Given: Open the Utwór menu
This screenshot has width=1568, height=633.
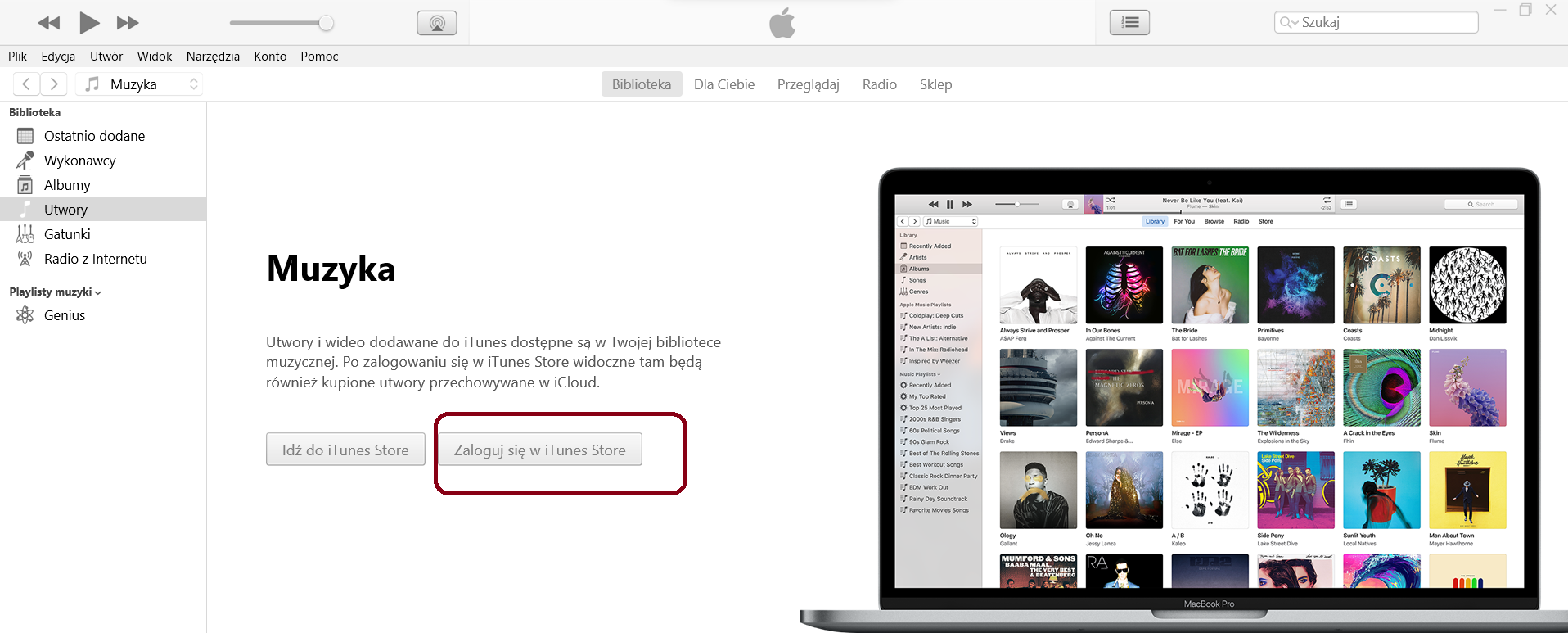Looking at the screenshot, I should point(106,56).
